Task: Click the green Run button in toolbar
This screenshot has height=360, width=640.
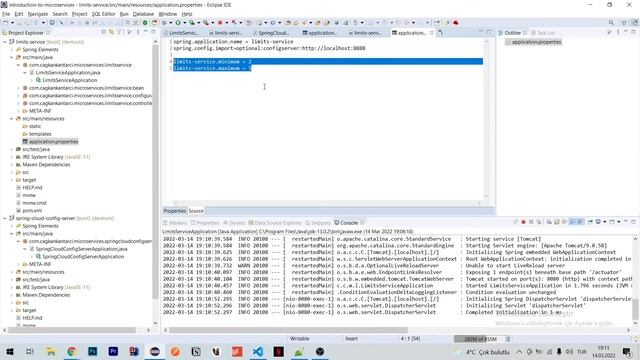Action: pyautogui.click(x=178, y=23)
